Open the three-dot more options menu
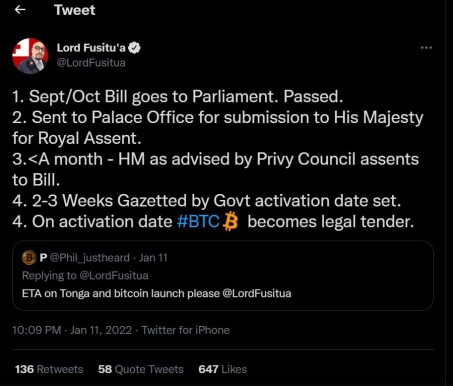The height and width of the screenshot is (386, 453). click(426, 48)
